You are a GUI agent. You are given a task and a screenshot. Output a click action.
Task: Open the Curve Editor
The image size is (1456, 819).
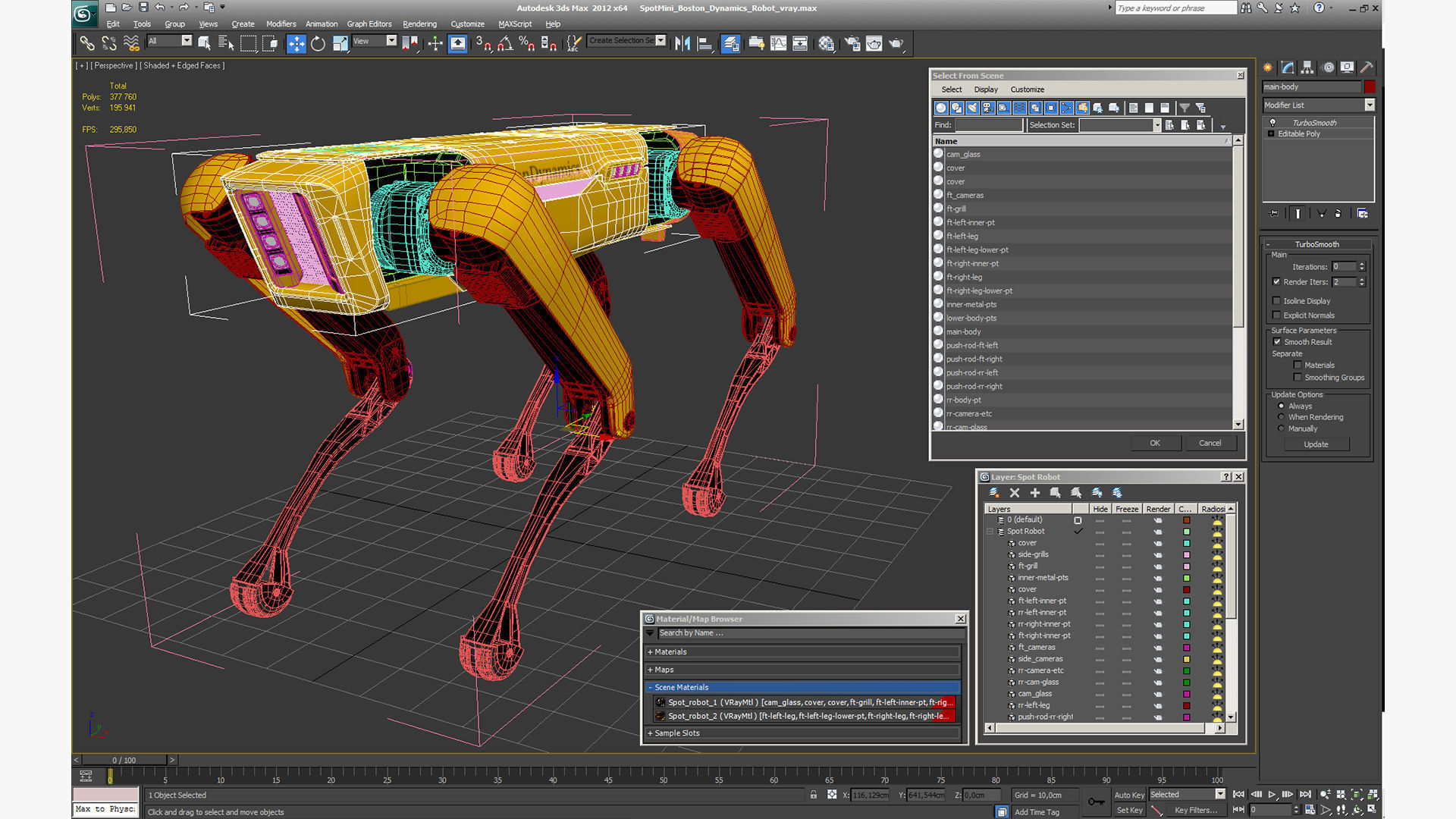tap(778, 43)
